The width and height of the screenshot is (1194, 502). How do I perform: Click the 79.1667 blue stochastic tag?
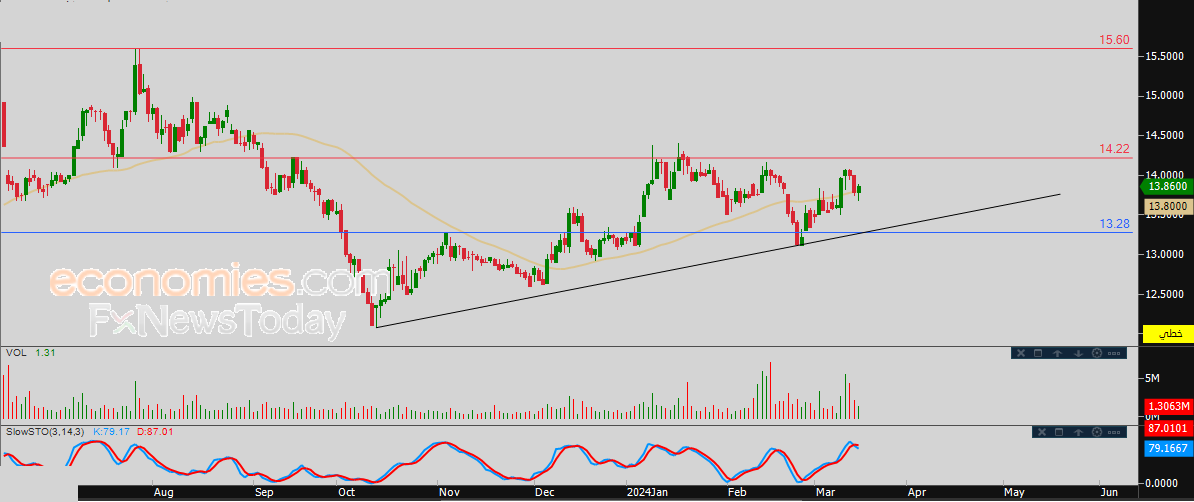point(1169,449)
